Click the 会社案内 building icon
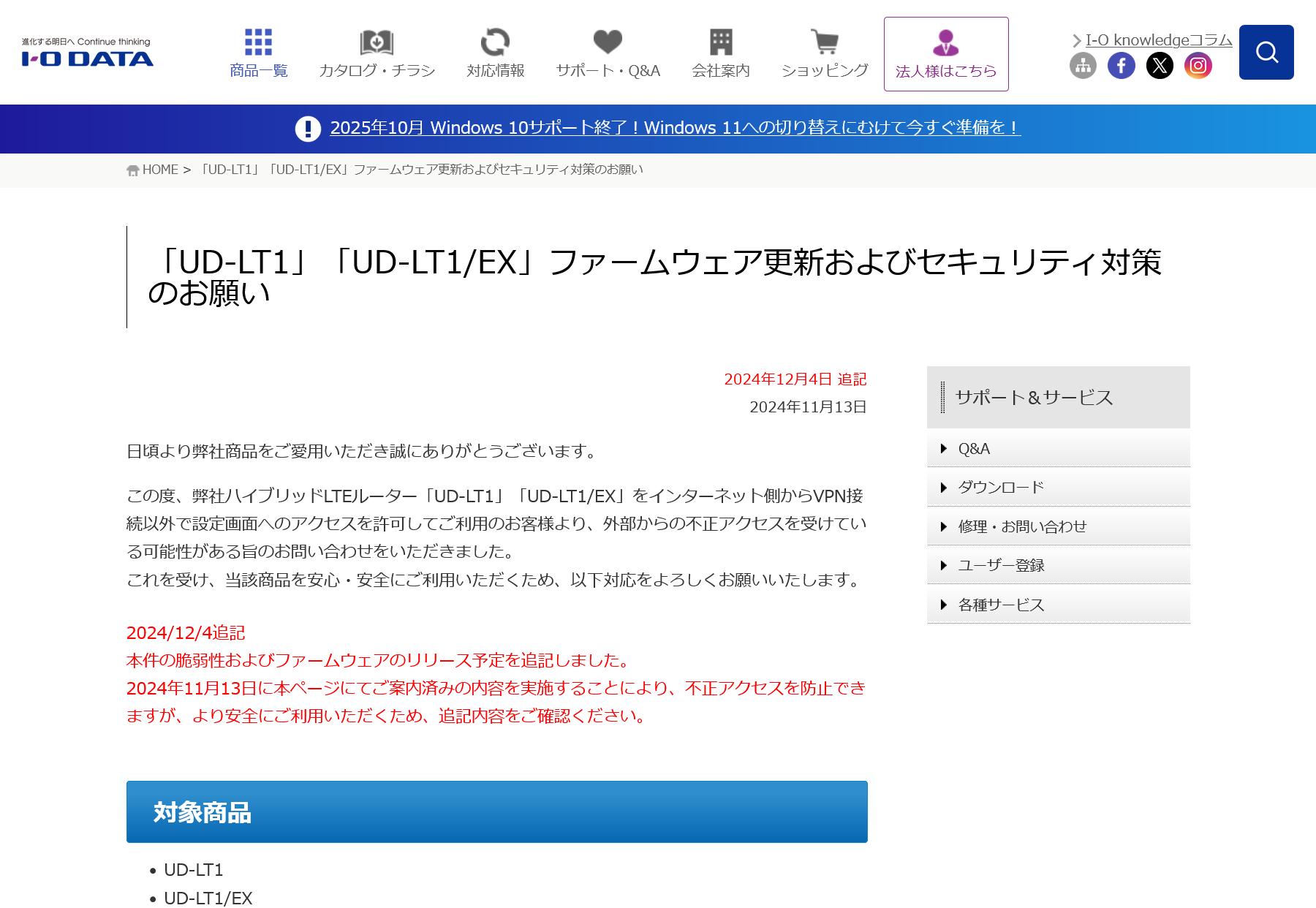Screen dimensions: 1316x908 click(721, 42)
